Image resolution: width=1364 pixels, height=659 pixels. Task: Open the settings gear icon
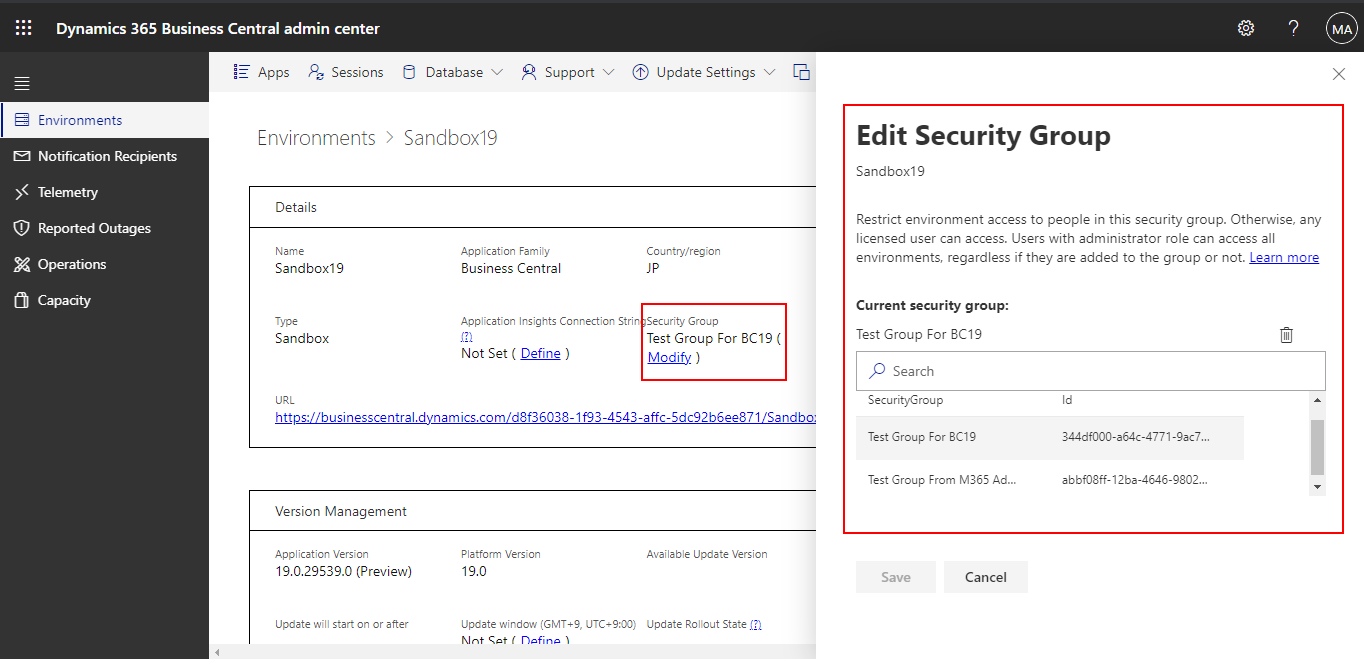point(1245,28)
